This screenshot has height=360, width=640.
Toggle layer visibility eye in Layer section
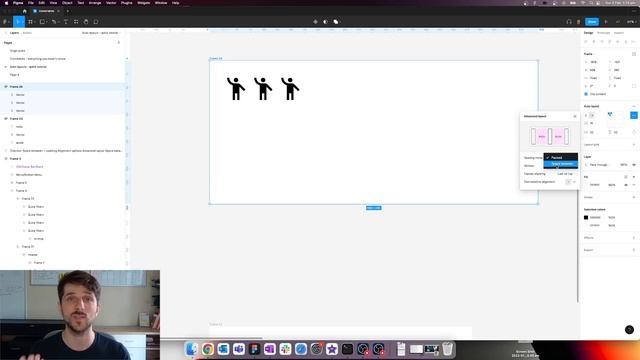pyautogui.click(x=634, y=165)
